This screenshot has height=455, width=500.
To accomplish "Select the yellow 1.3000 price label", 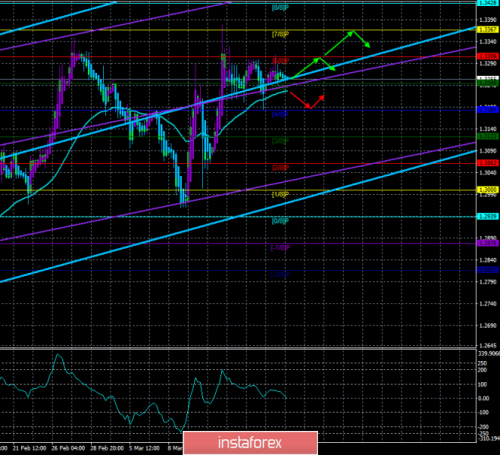I will coord(488,190).
